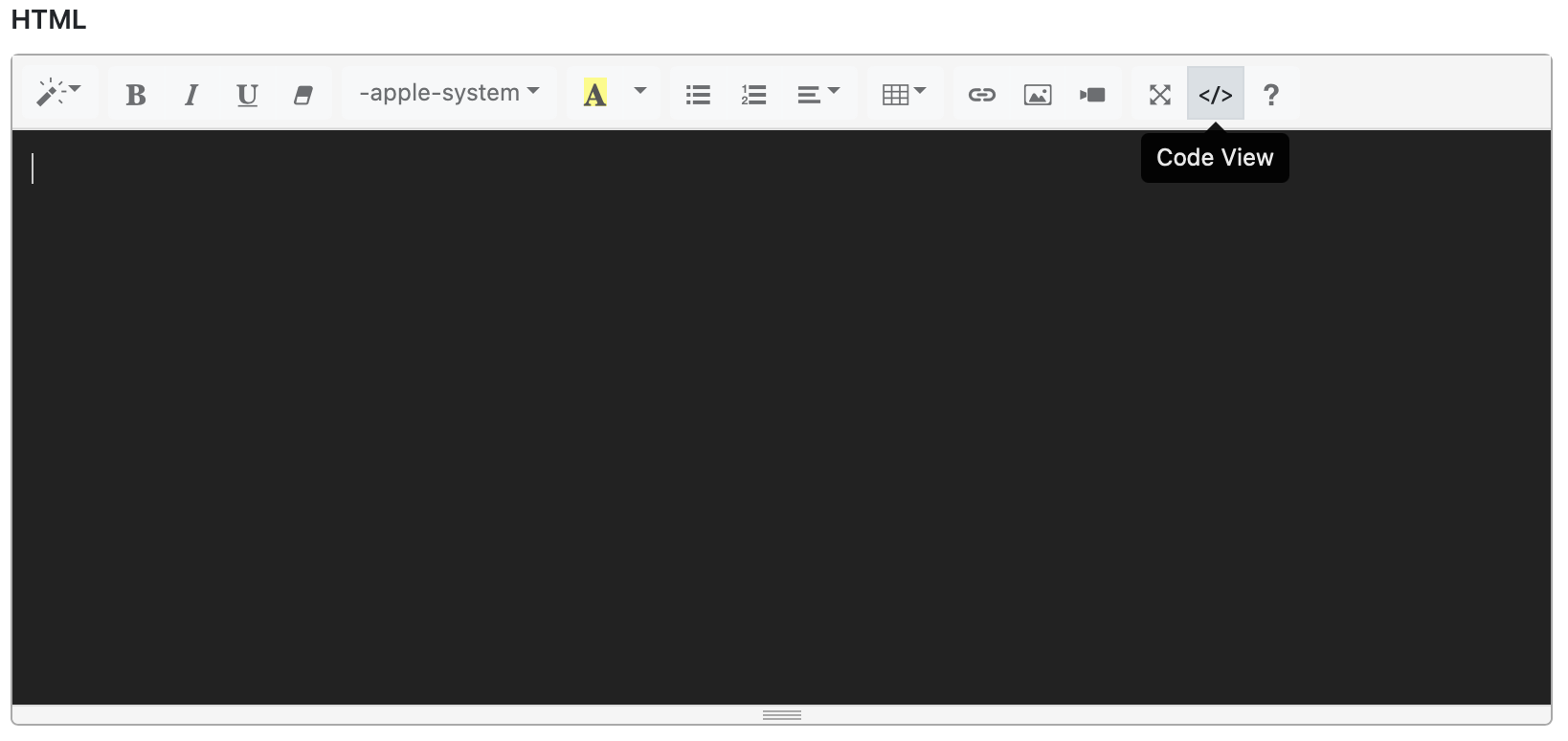The width and height of the screenshot is (1568, 741).
Task: Toggle bold formatting
Action: 136,94
